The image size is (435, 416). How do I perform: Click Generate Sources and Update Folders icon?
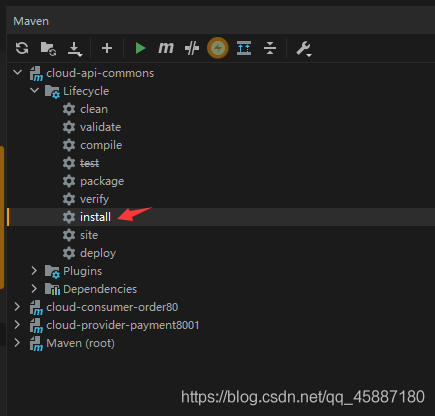[x=48, y=48]
